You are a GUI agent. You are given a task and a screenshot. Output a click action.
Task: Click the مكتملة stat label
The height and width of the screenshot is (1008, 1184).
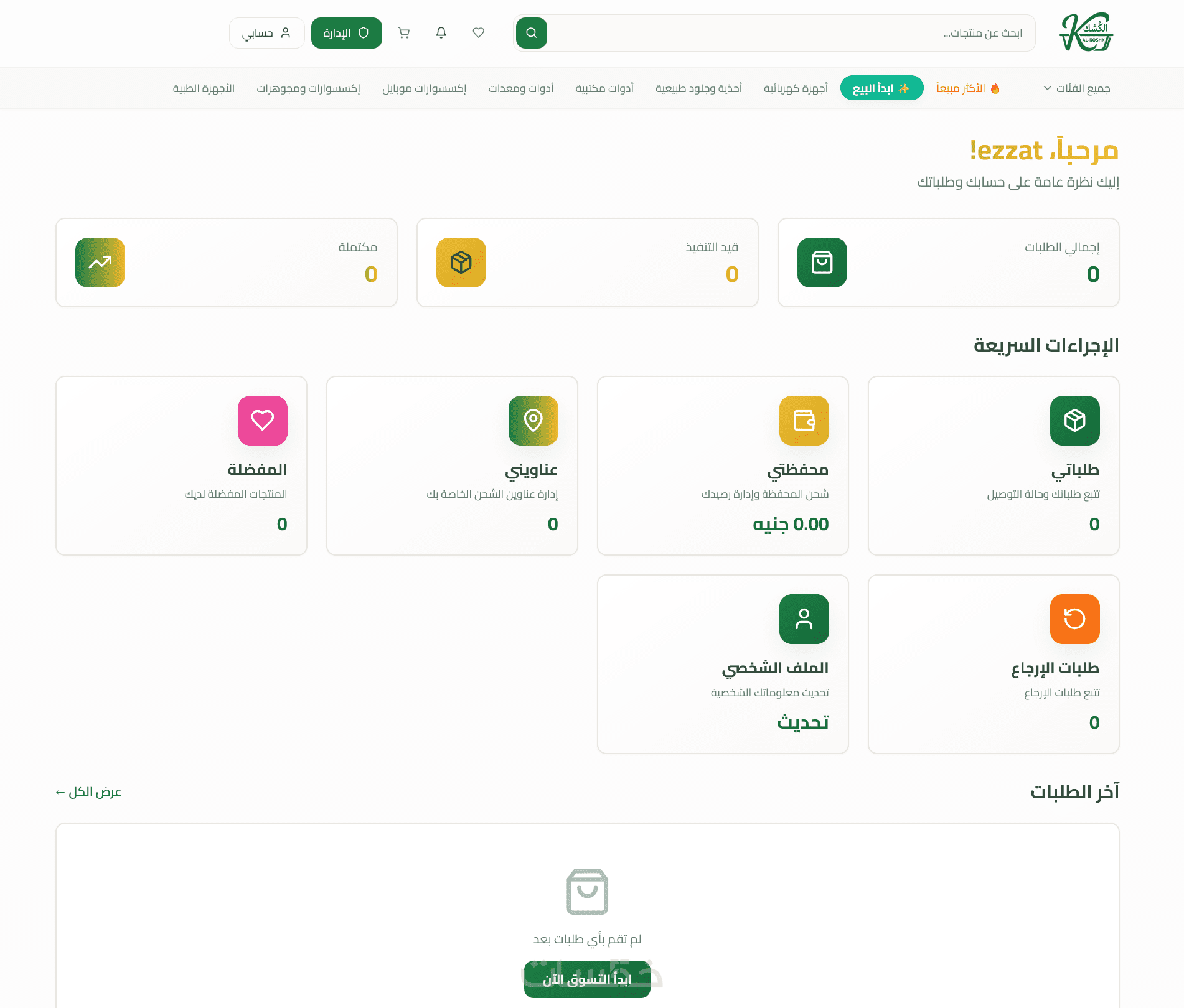[x=358, y=248]
